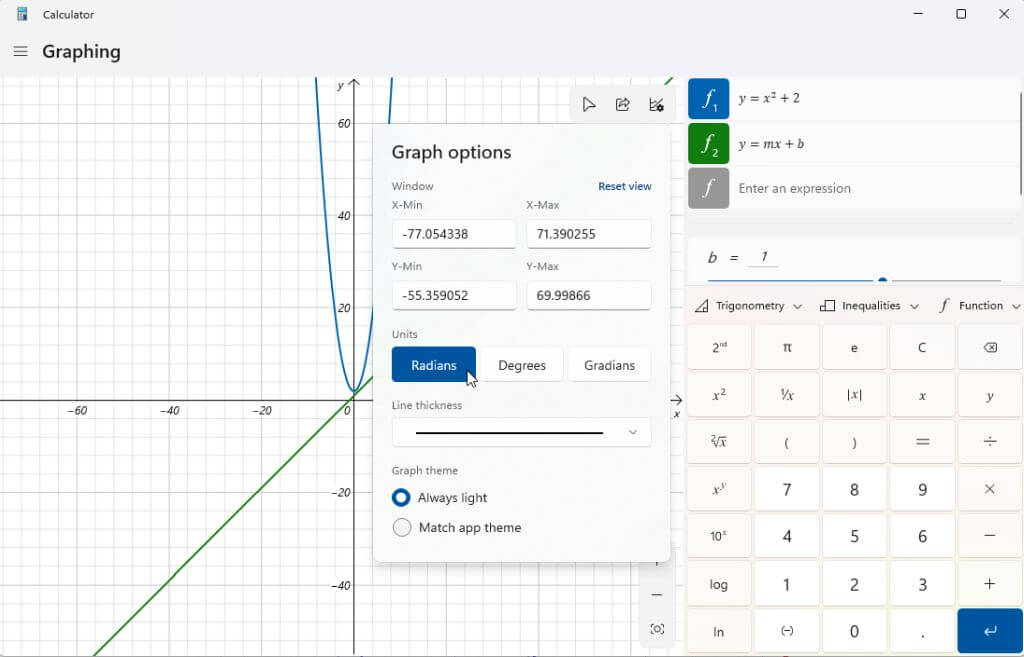Switch units to Degrees
The image size is (1024, 657).
pos(522,365)
